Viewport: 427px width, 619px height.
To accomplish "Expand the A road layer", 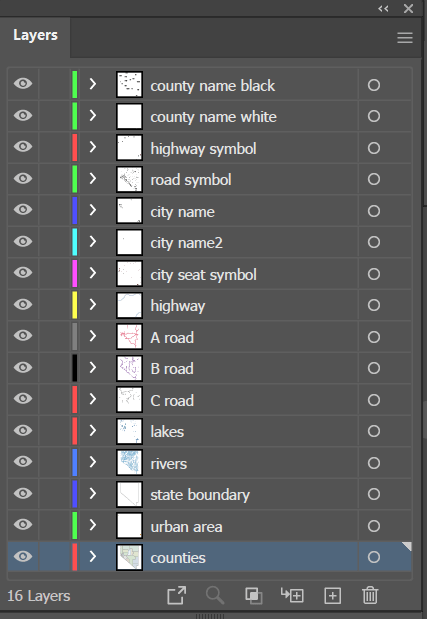I will click(93, 336).
